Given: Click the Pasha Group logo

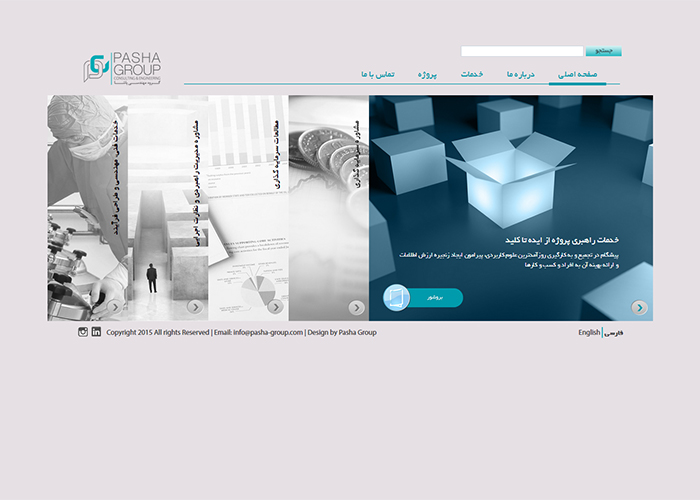Looking at the screenshot, I should [x=122, y=68].
